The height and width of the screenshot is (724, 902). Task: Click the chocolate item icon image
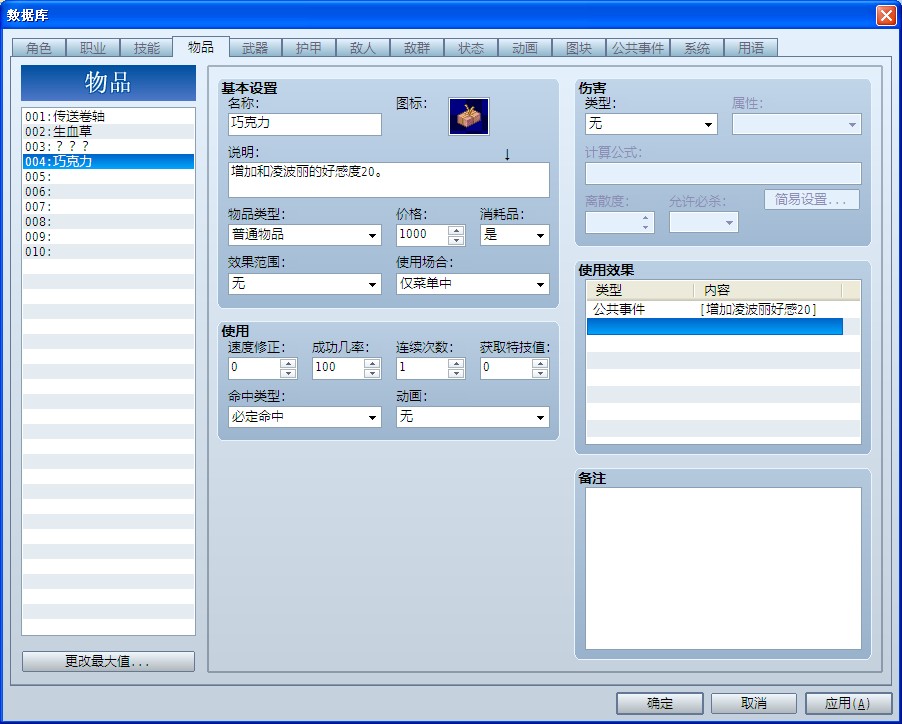469,116
